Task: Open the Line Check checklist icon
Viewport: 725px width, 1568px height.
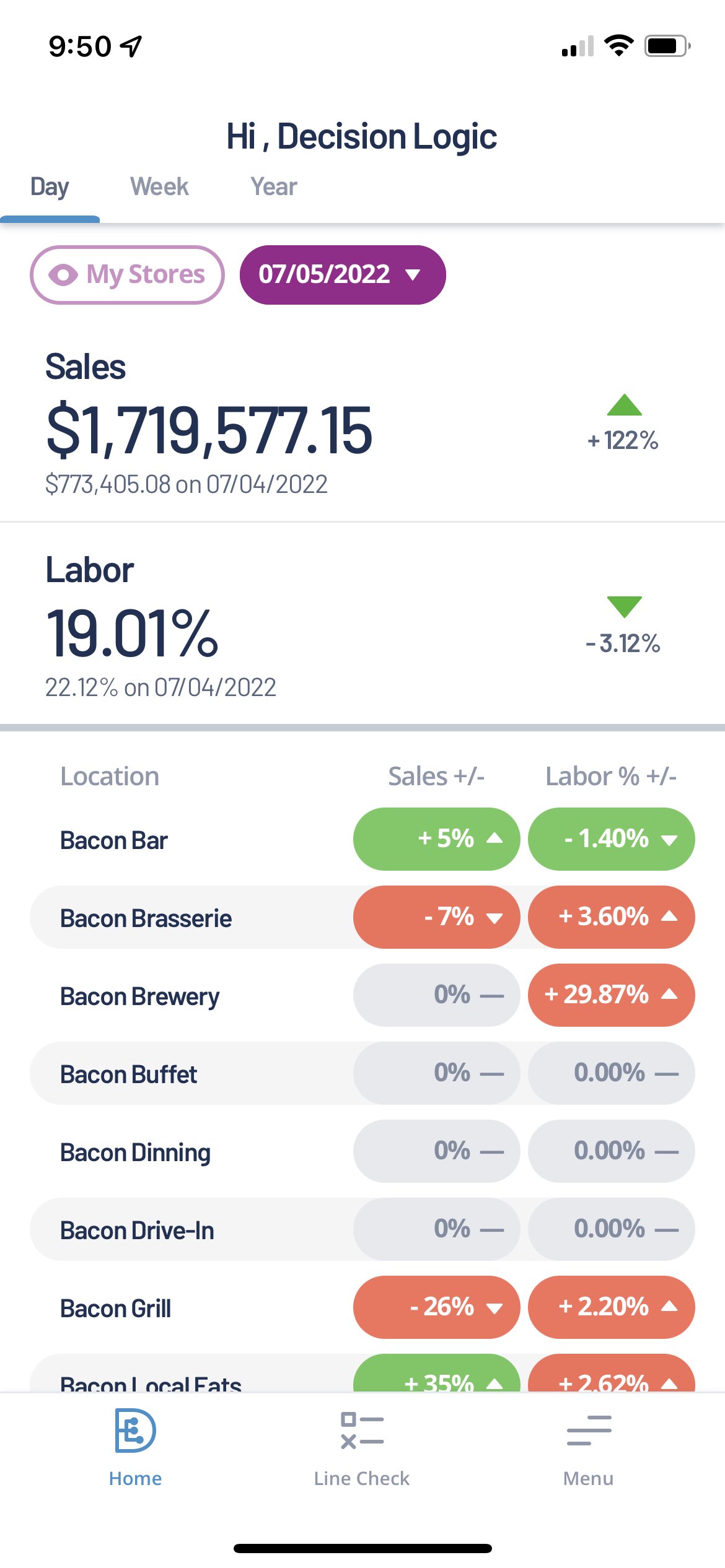Action: 362,1431
